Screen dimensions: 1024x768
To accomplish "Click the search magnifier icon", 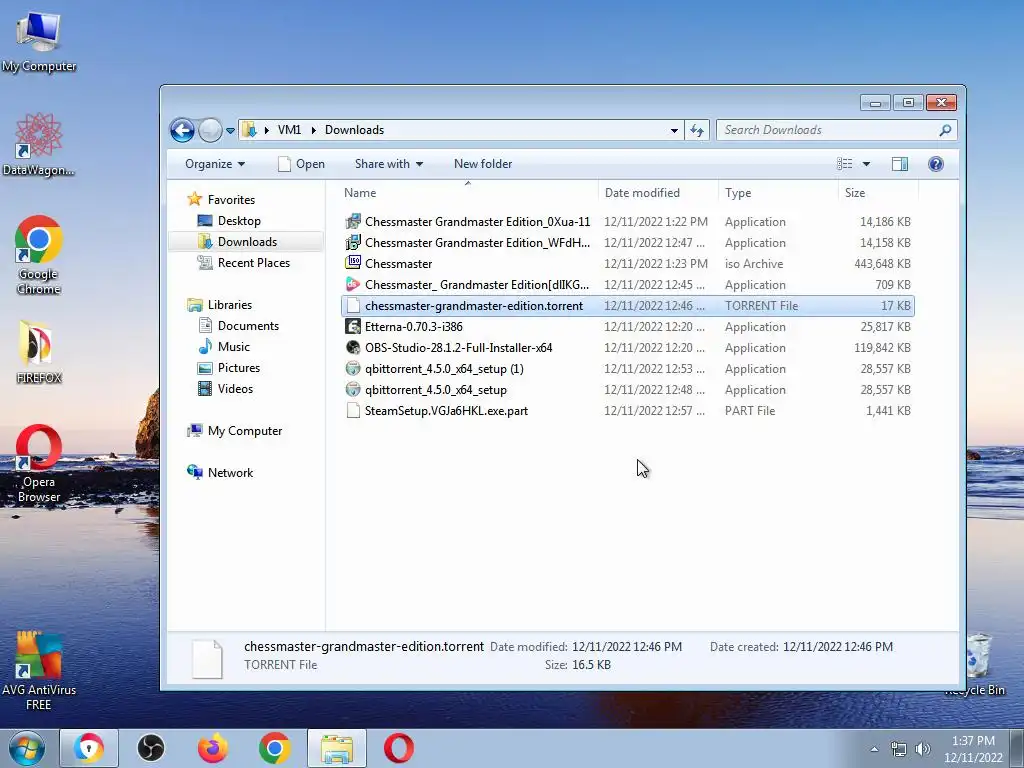I will point(945,130).
